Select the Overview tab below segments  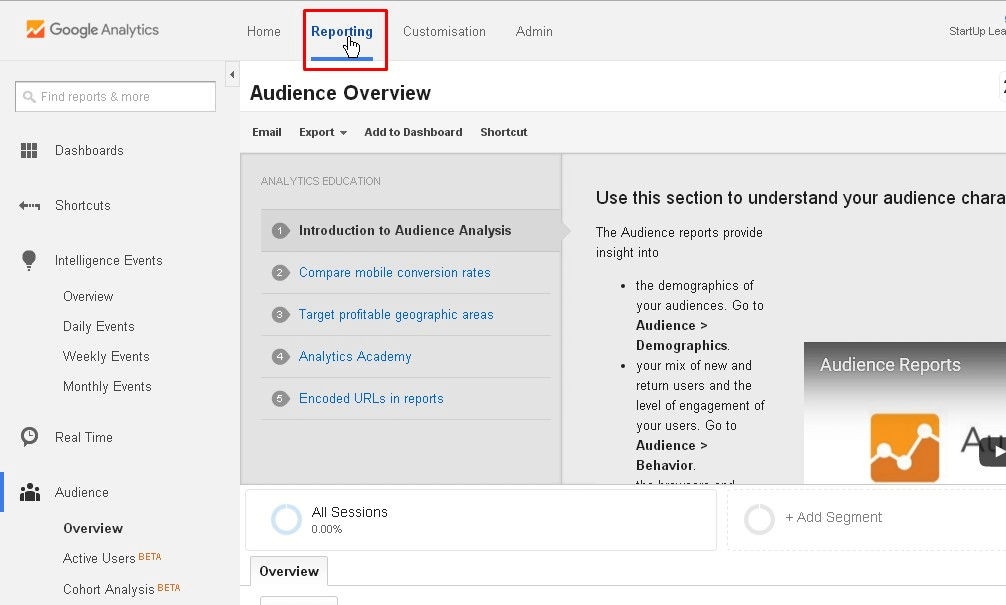click(x=289, y=572)
